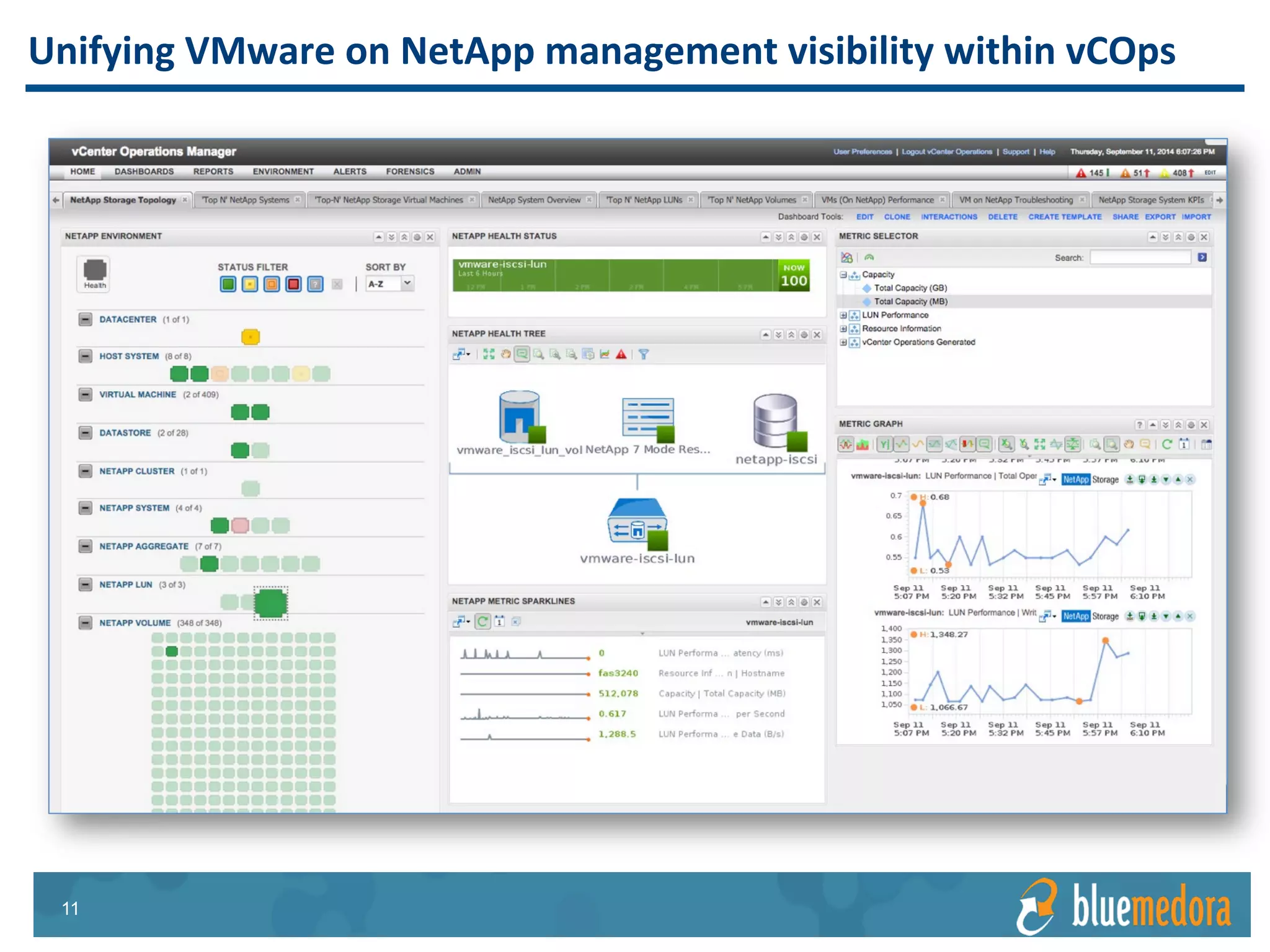Click the CREATE TEMPLATE link

(1065, 217)
